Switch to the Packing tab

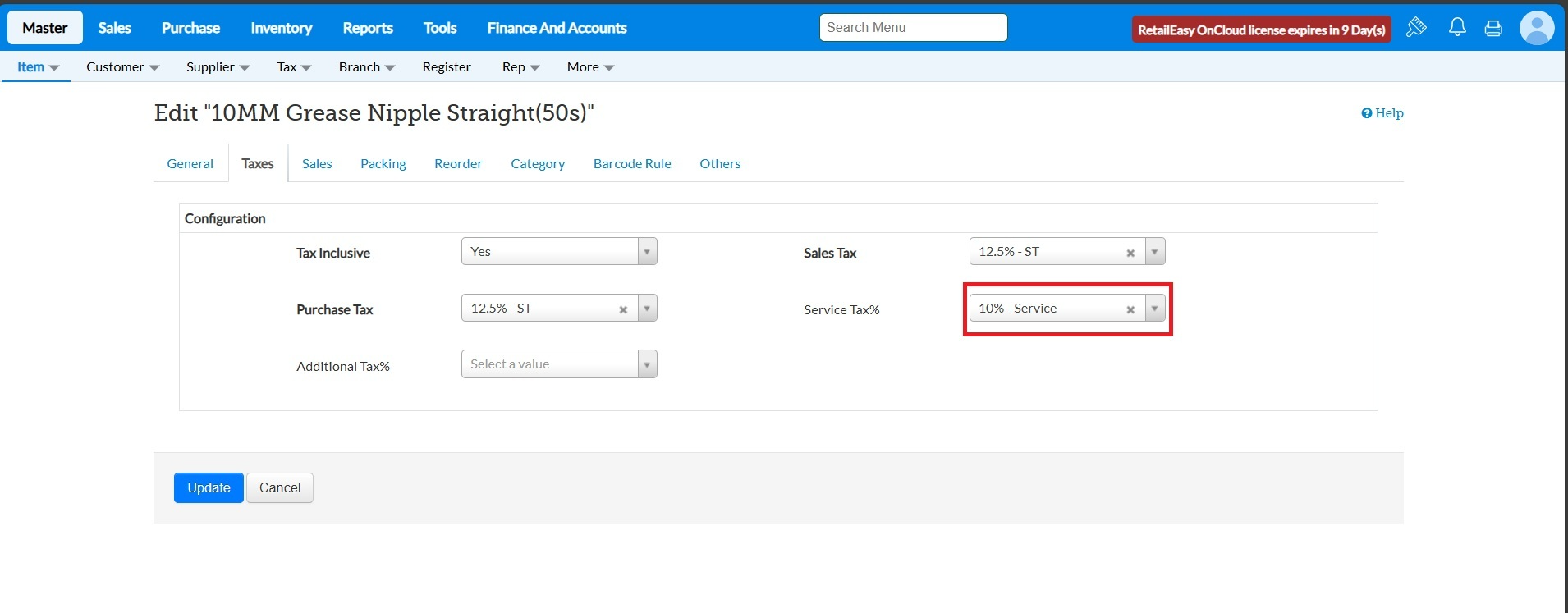pos(383,164)
